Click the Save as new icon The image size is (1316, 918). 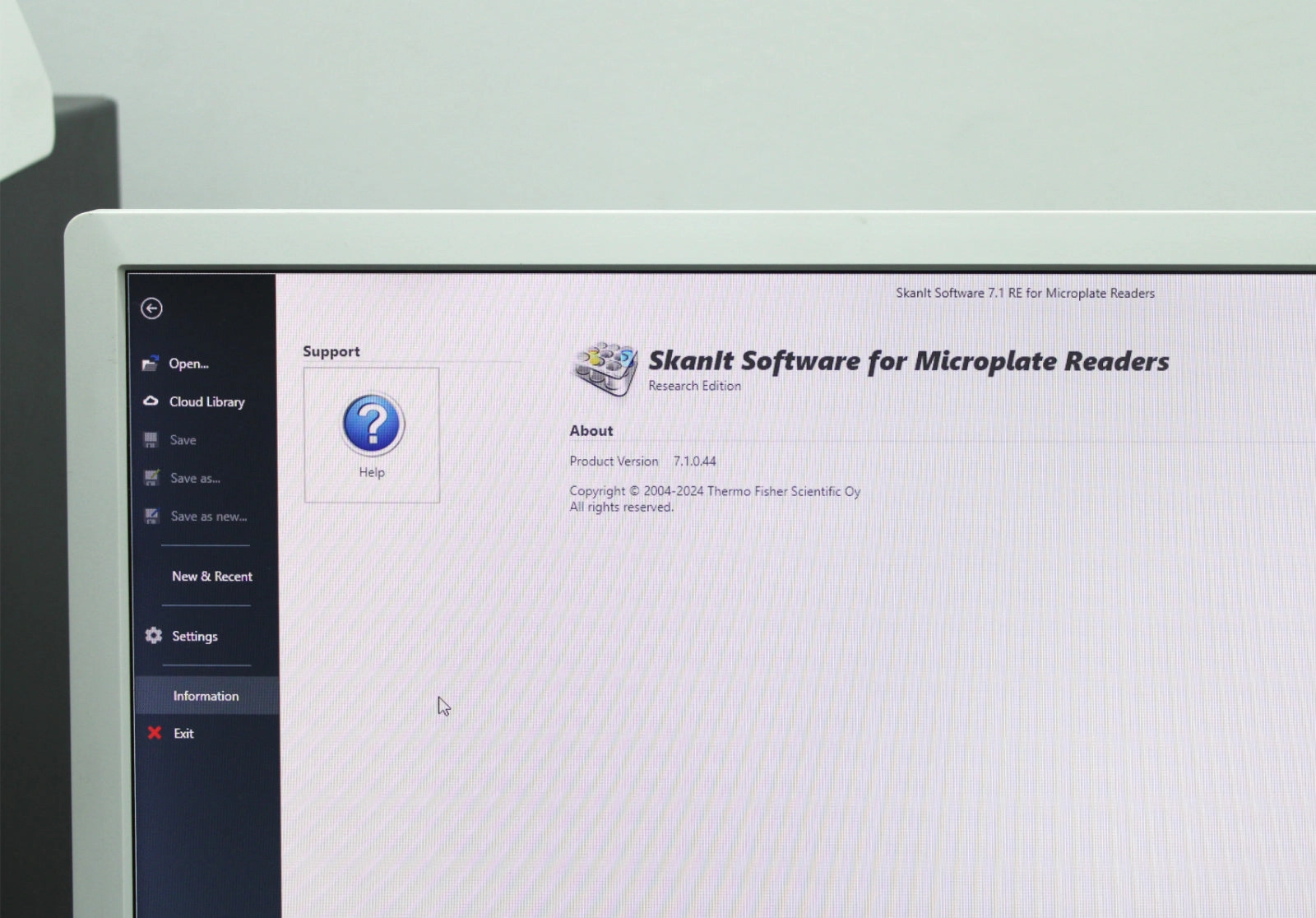(151, 517)
